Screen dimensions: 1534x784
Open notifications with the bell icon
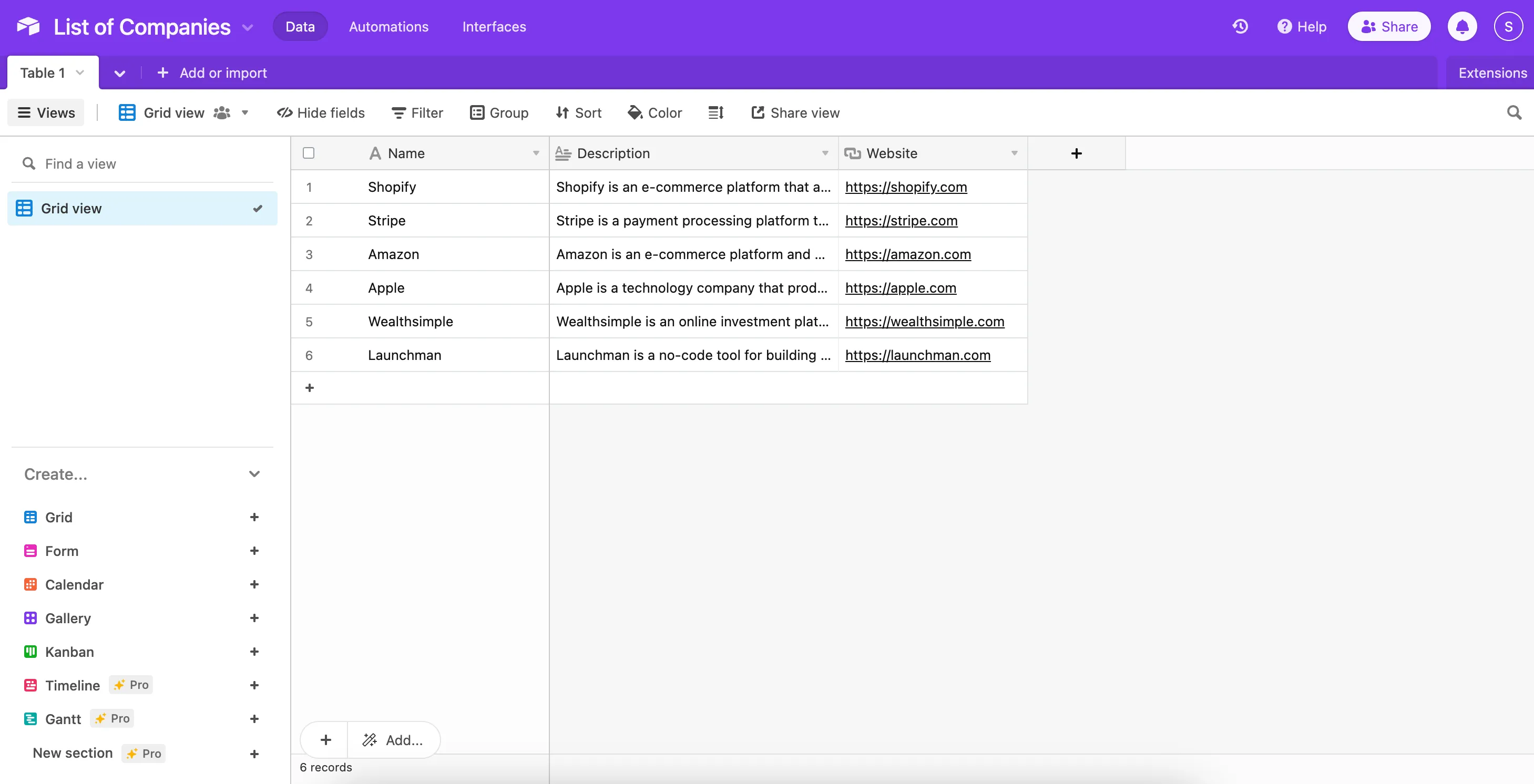tap(1462, 26)
